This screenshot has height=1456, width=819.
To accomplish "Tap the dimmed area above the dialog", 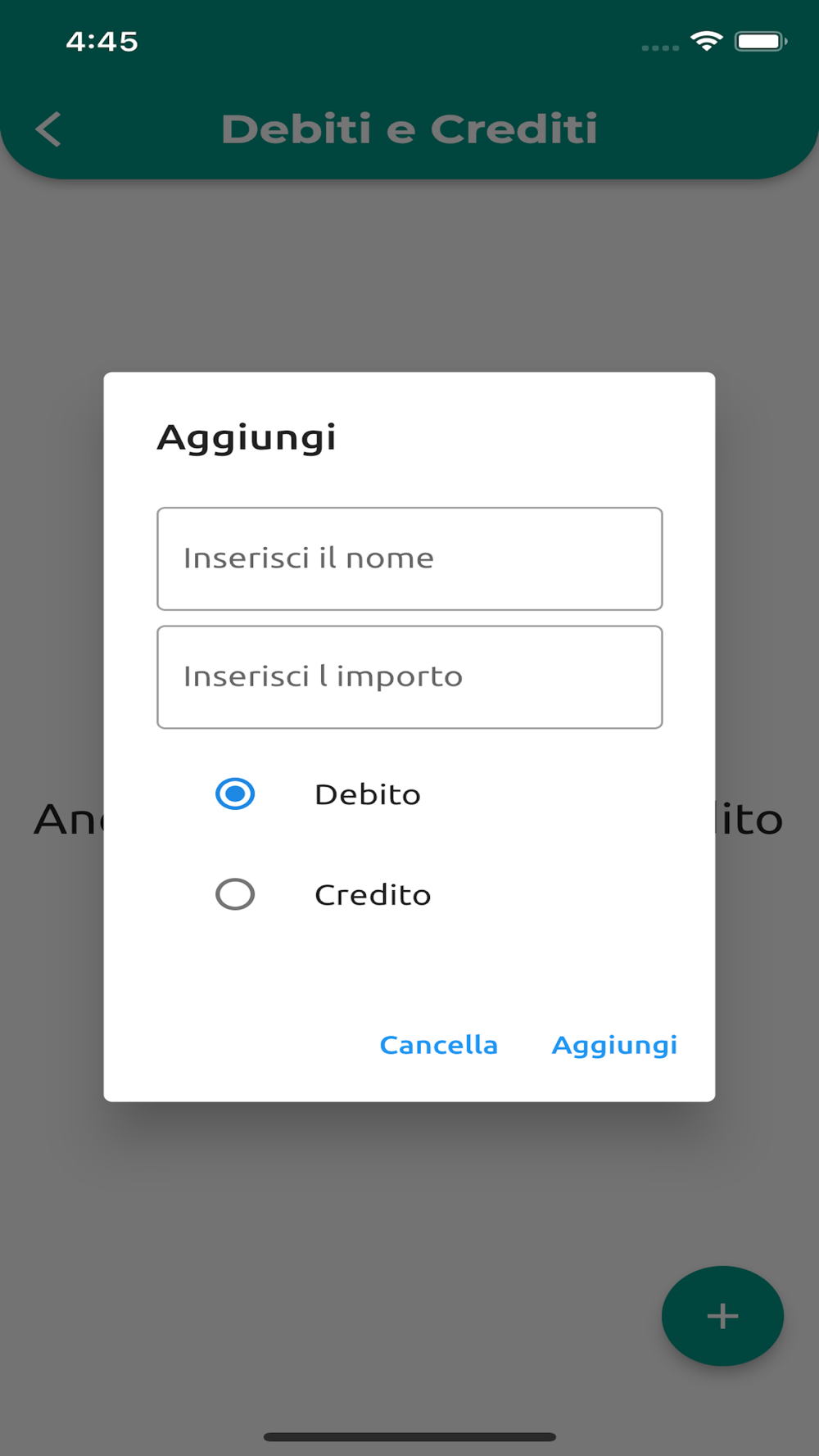I will coord(409,275).
